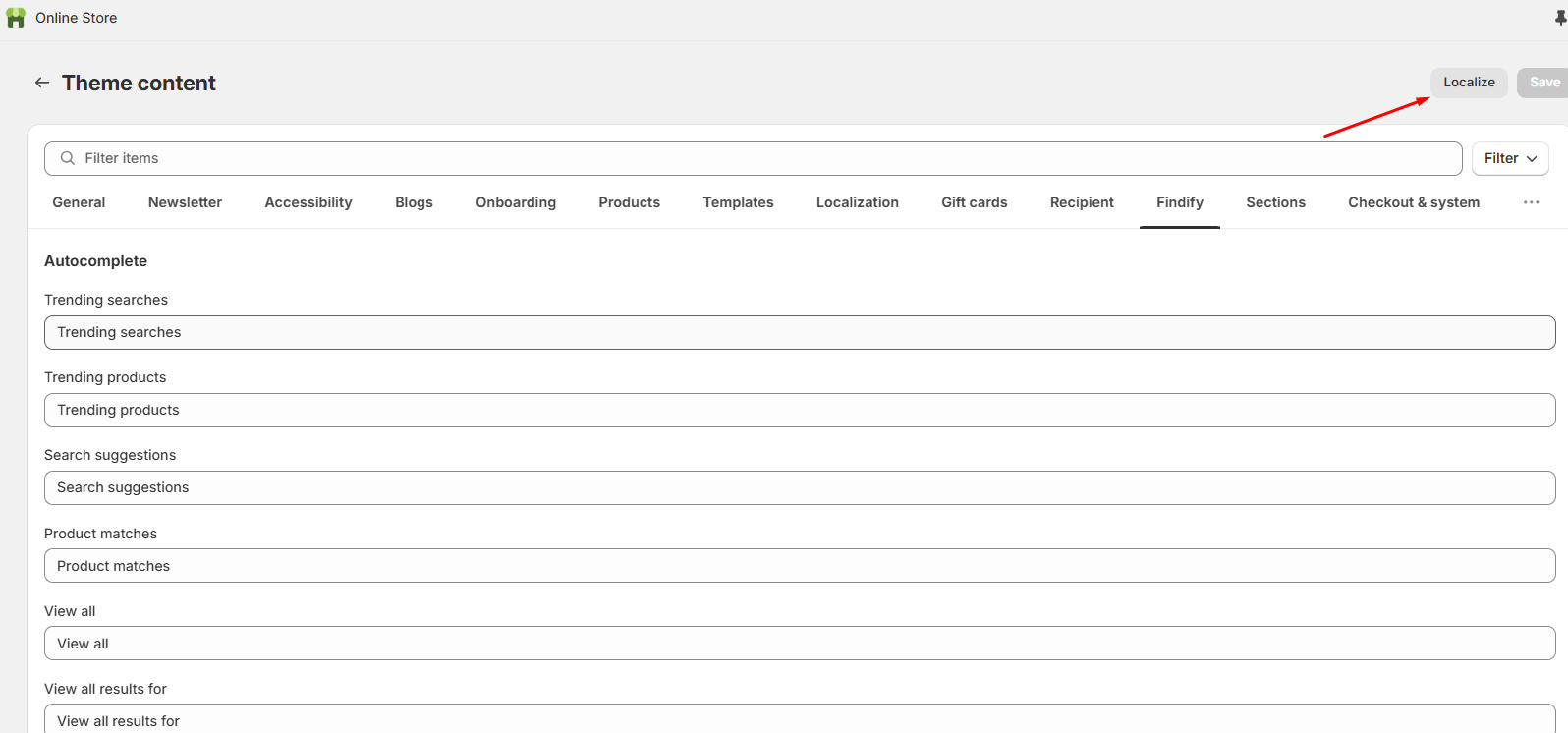Focus the Filter items search field
The image size is (1568, 733).
pyautogui.click(x=754, y=158)
